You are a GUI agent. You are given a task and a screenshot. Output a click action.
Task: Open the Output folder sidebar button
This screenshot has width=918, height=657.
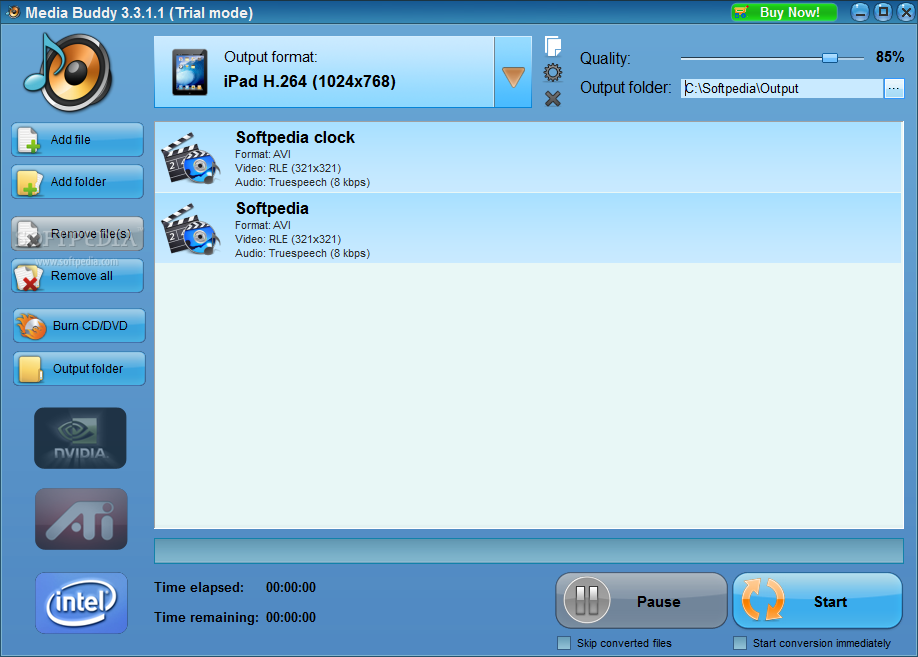click(79, 369)
